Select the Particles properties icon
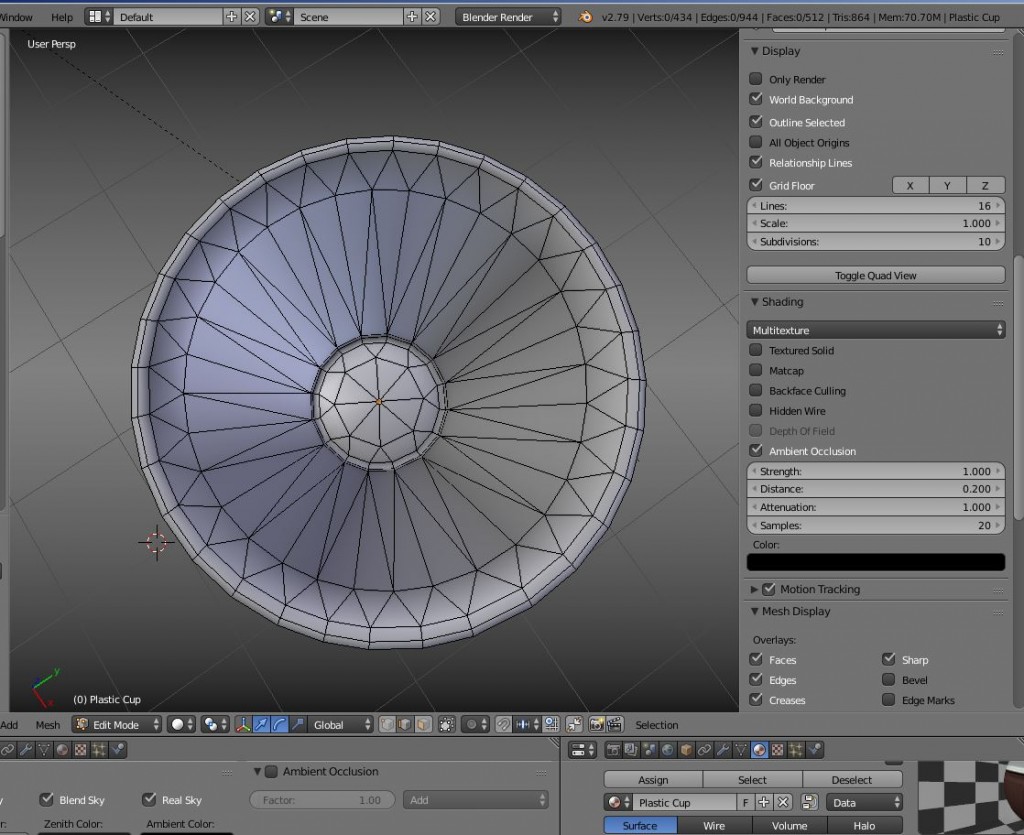The height and width of the screenshot is (835, 1024). (796, 749)
